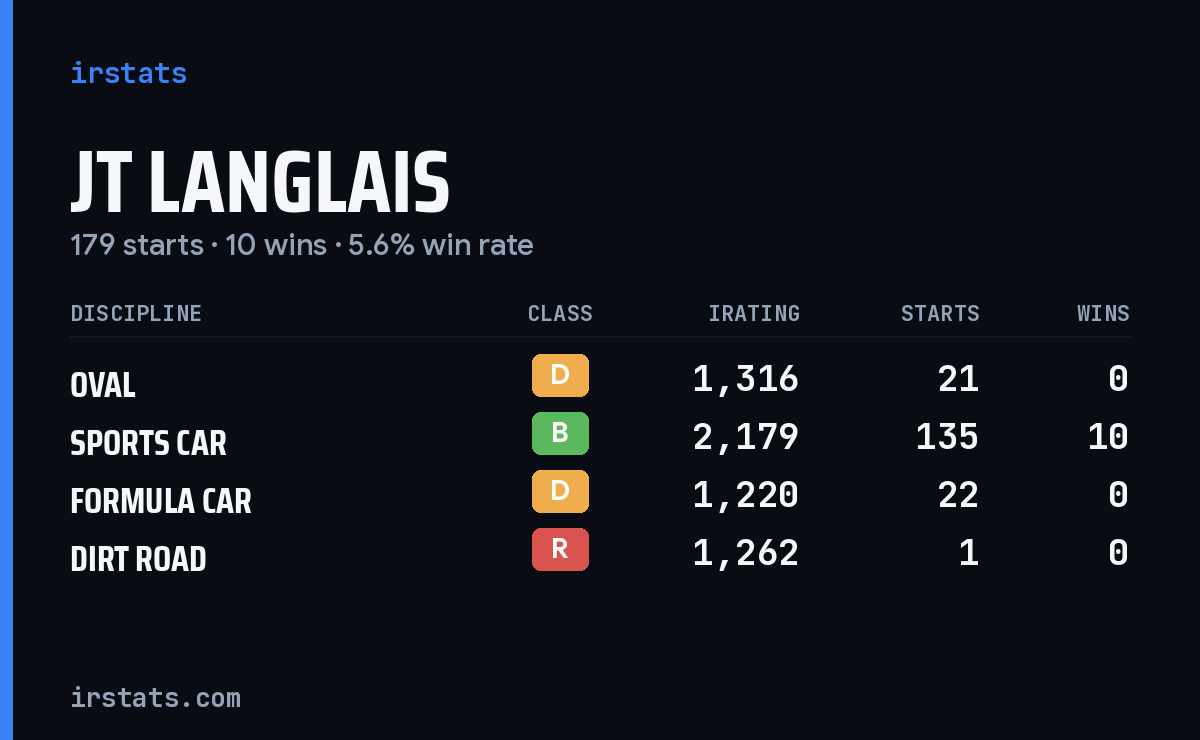
Task: Click the 179 starts summary line
Action: 302,245
